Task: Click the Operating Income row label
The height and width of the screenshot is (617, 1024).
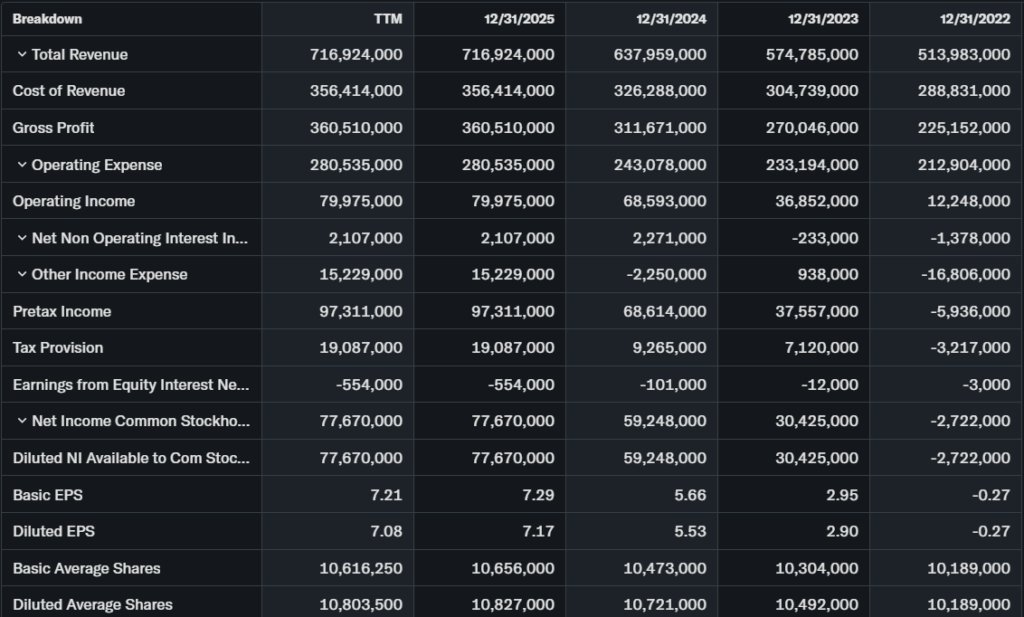Action: click(74, 201)
